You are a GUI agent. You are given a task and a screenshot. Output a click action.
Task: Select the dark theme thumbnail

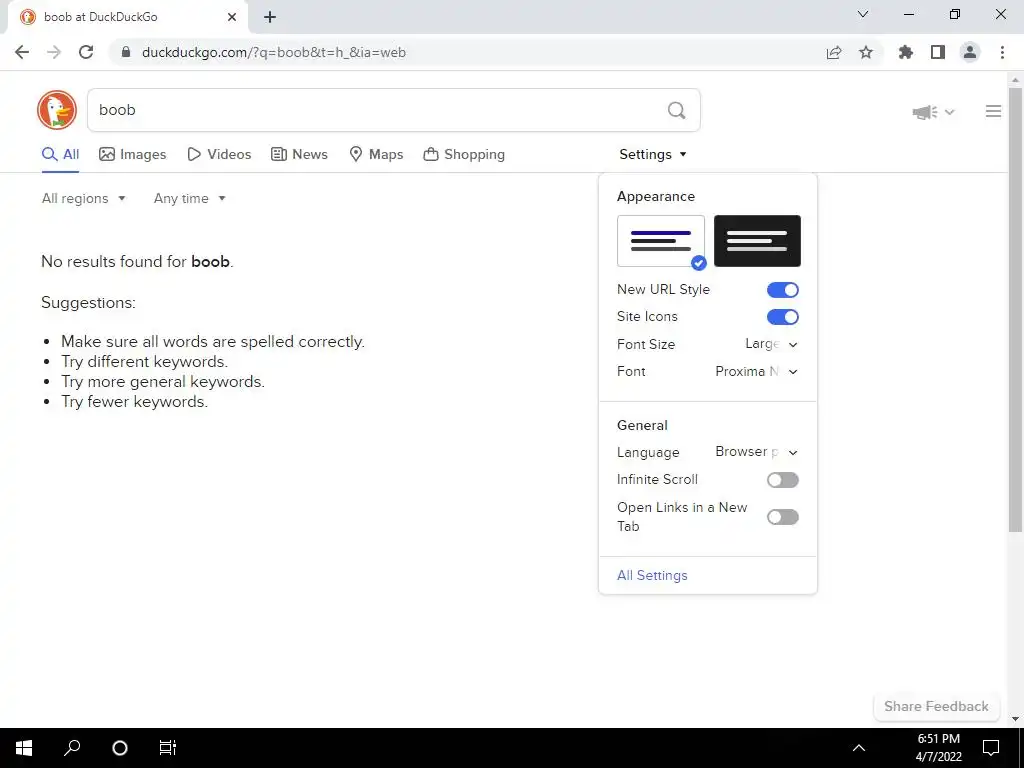point(758,241)
